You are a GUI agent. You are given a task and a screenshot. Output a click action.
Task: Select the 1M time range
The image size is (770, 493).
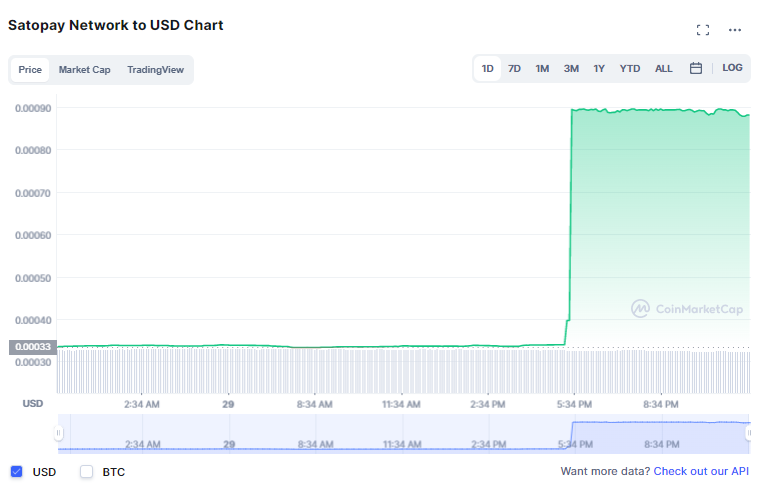tap(542, 69)
